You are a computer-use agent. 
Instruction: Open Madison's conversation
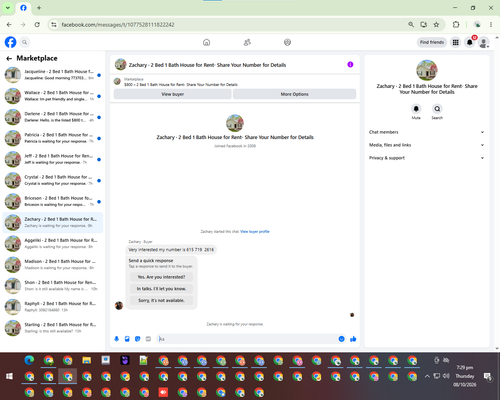pyautogui.click(x=53, y=265)
